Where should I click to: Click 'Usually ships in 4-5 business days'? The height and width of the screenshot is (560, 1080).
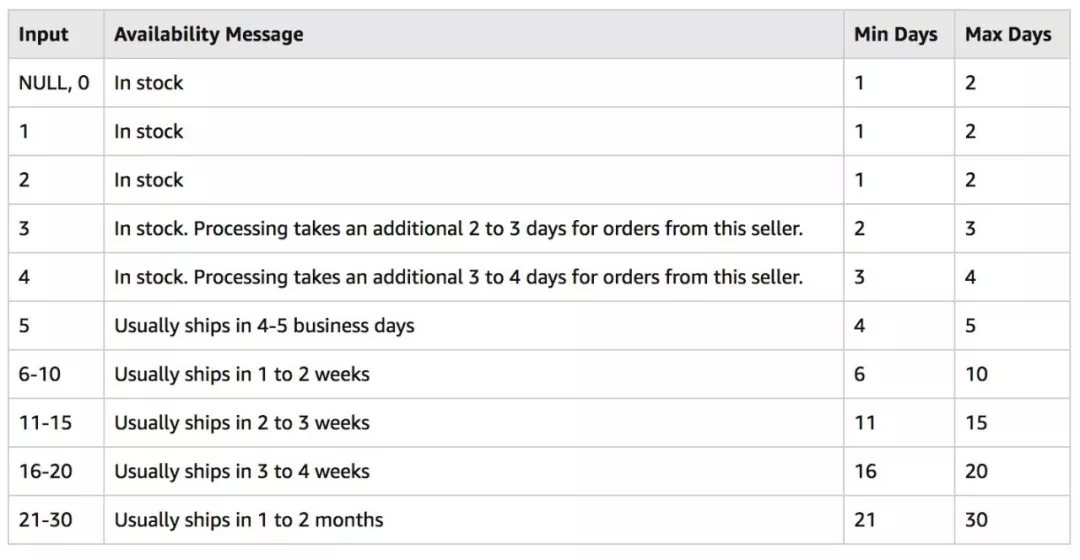(263, 326)
